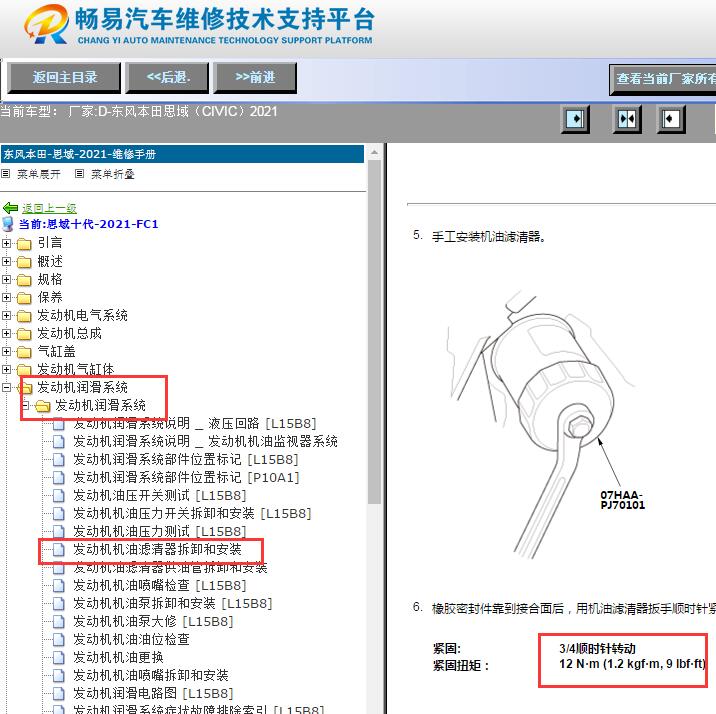
Task: Open 发动机润滑系统说明 _ 发动机机油监视器系统
Action: [x=205, y=441]
